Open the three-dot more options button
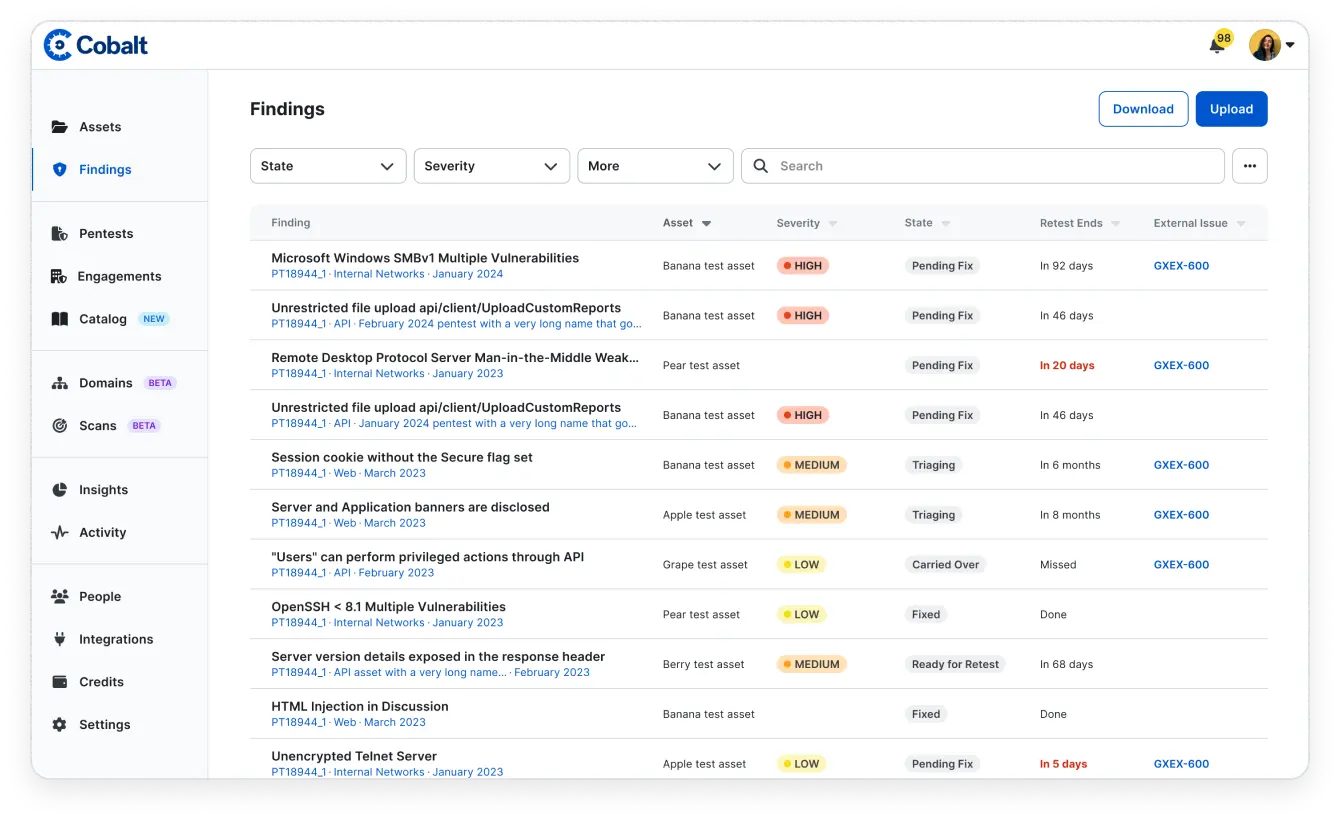 [x=1250, y=166]
